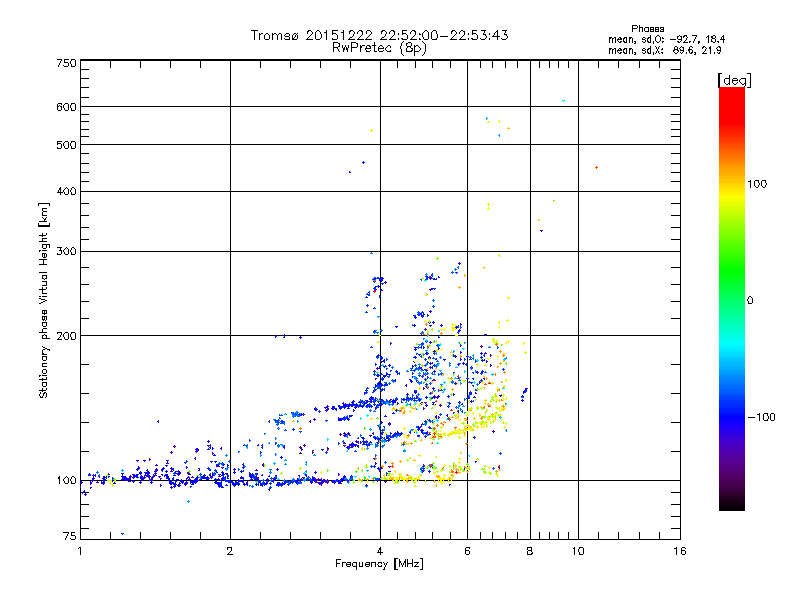
Task: Click the colorbar '-100' tick label
Action: tap(761, 417)
